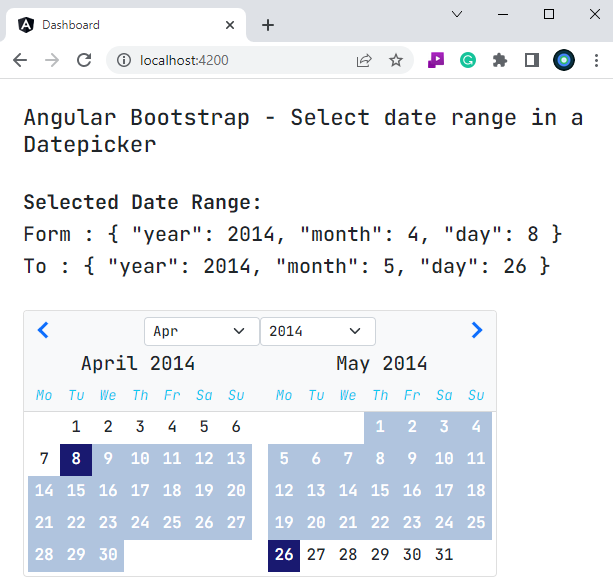Pick May 1 in the calendar
This screenshot has width=613, height=587.
380,426
